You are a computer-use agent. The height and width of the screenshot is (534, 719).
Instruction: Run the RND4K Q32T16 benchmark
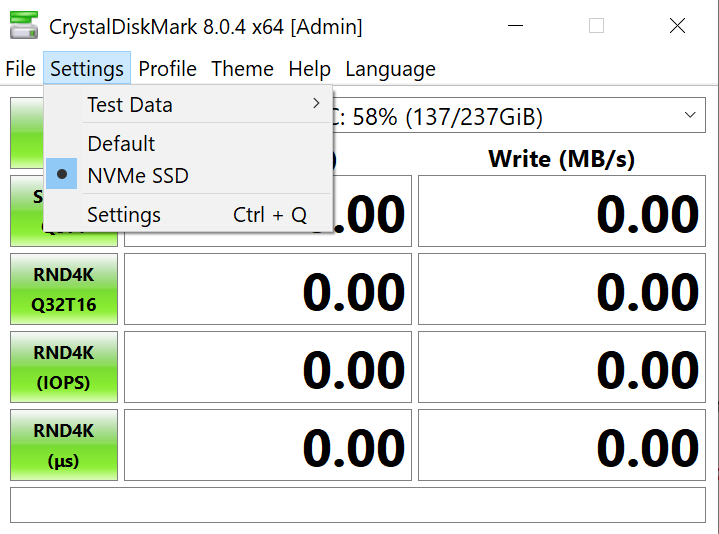[x=64, y=289]
